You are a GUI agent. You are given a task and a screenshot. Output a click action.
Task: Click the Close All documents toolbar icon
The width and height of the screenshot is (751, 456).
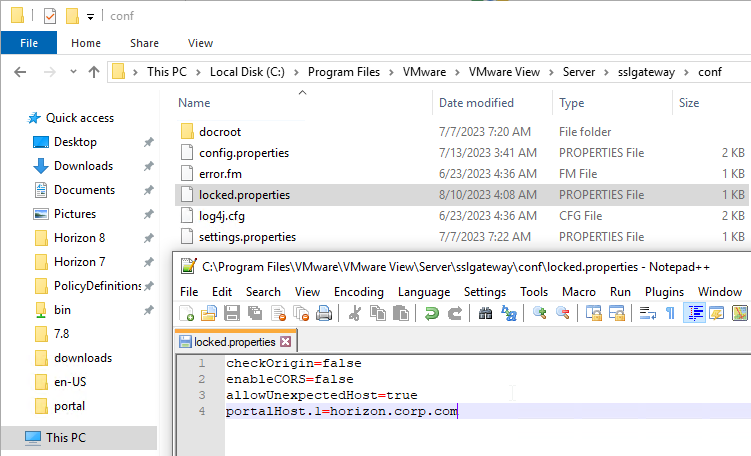pos(301,314)
